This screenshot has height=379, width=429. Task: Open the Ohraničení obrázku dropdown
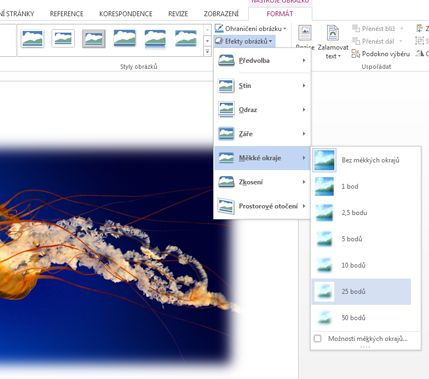[251, 29]
